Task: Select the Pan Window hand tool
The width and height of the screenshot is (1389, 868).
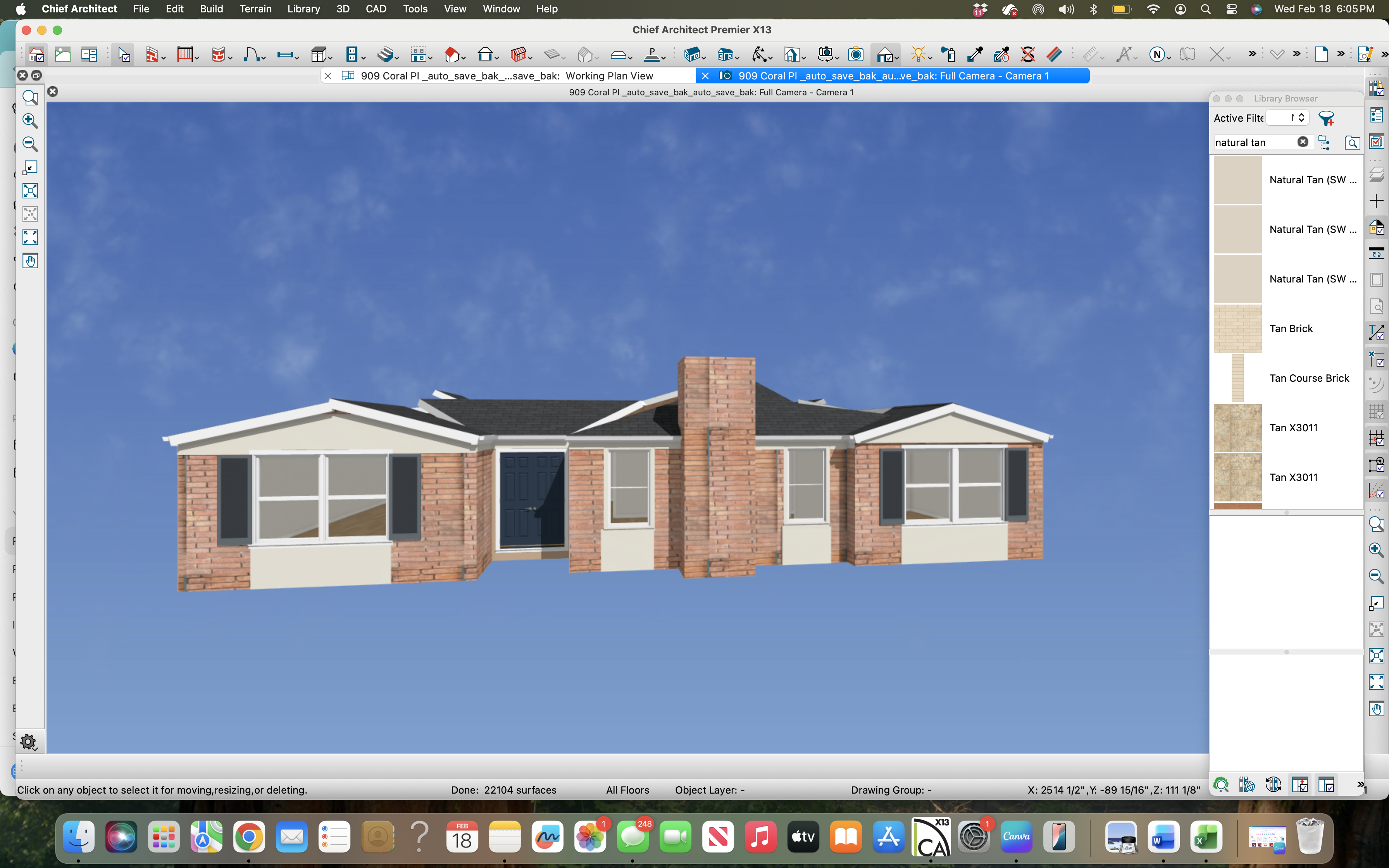Action: [30, 261]
